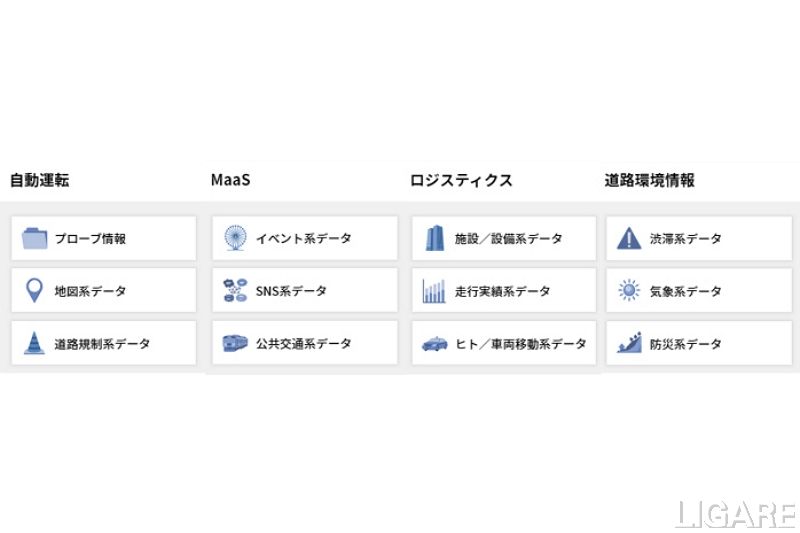Click the Ferris wheel icon for イベント系データ
800x533 pixels.
(236, 238)
